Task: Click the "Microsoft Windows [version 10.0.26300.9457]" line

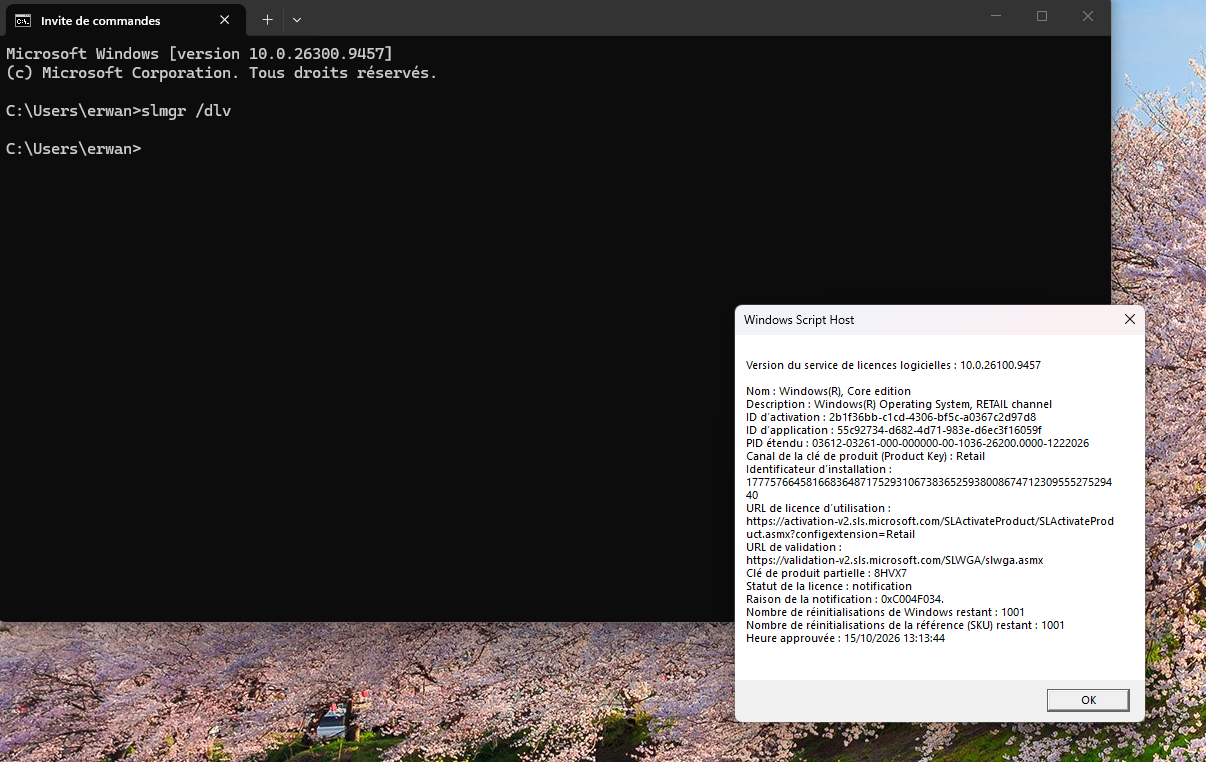Action: point(200,53)
